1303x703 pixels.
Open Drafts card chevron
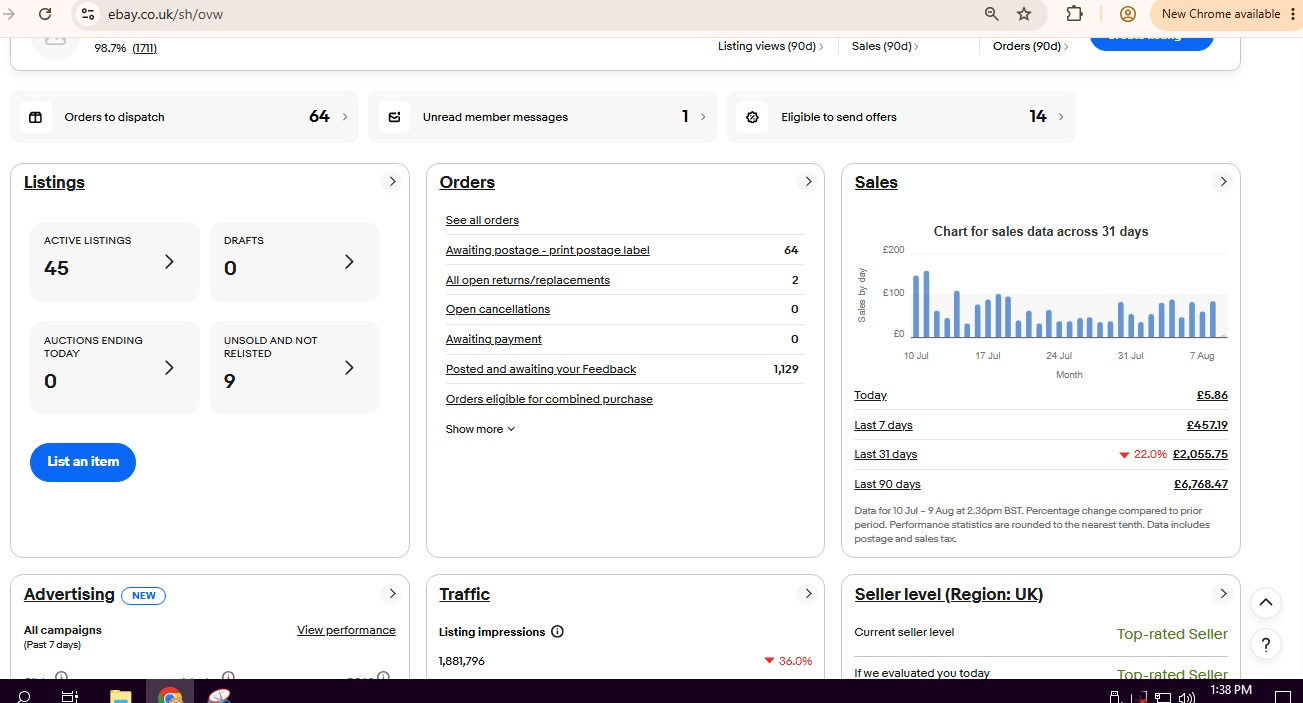click(349, 262)
